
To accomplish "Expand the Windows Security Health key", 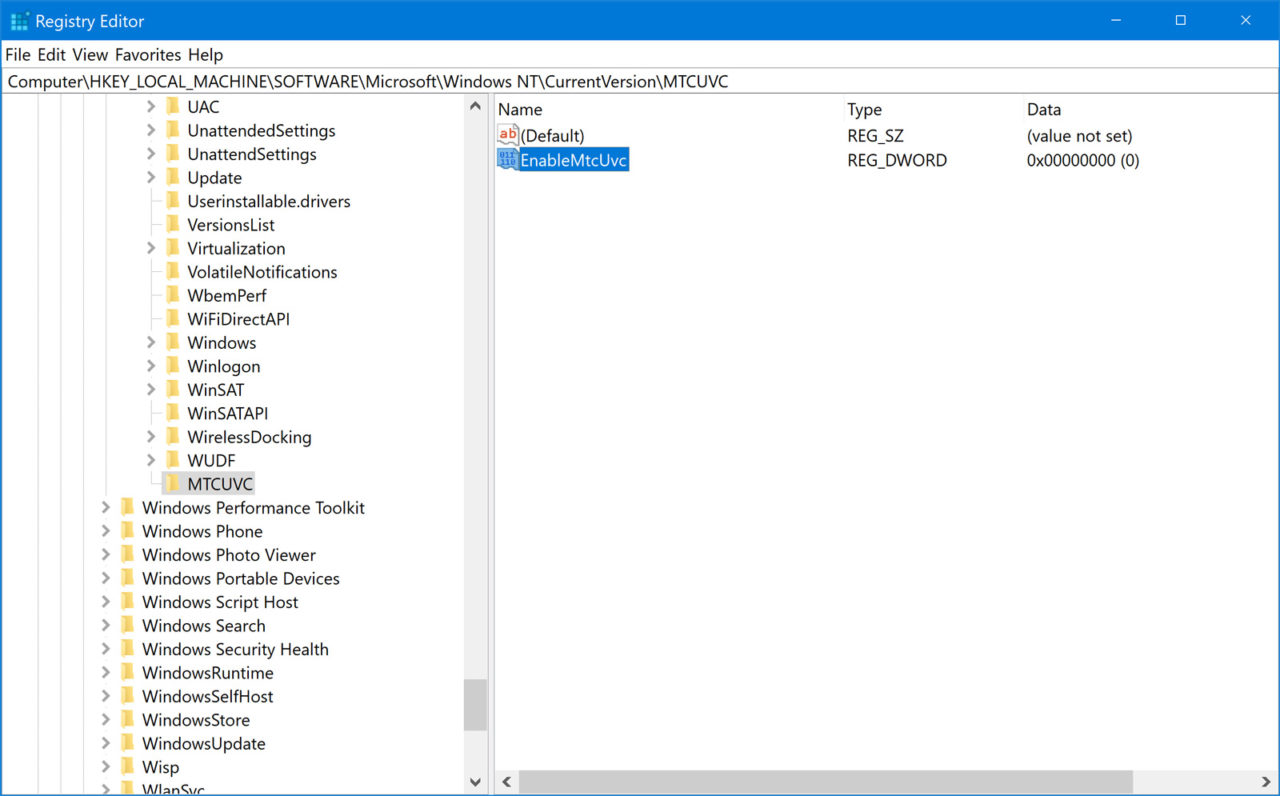I will tap(106, 649).
